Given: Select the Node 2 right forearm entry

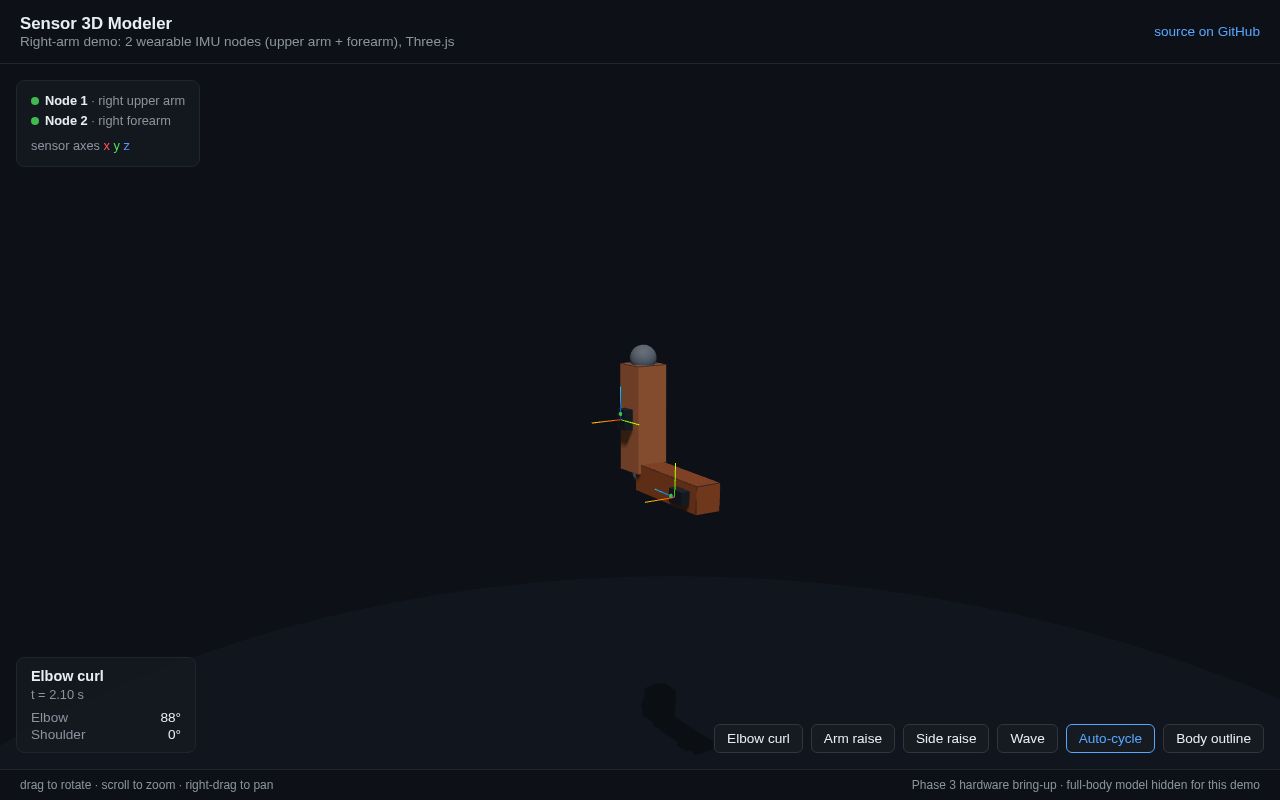Looking at the screenshot, I should (101, 121).
